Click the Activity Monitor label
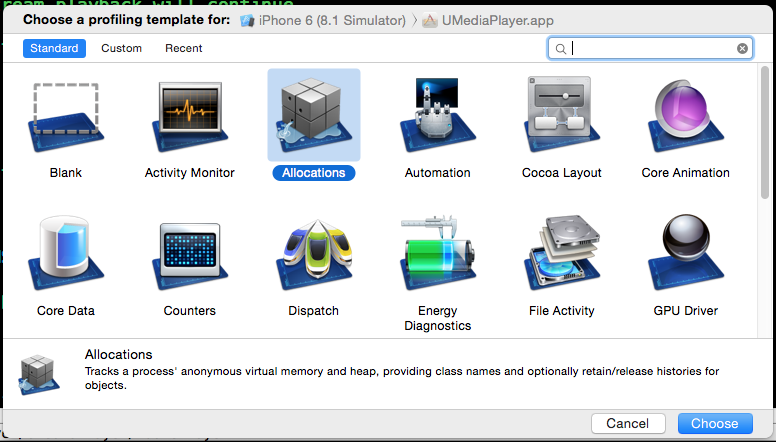This screenshot has height=442, width=776. 190,173
